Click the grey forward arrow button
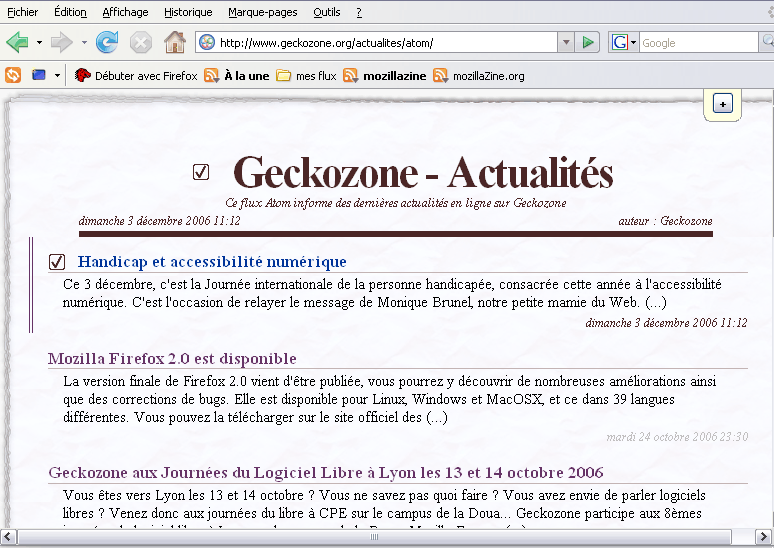The image size is (774, 548). pos(61,42)
